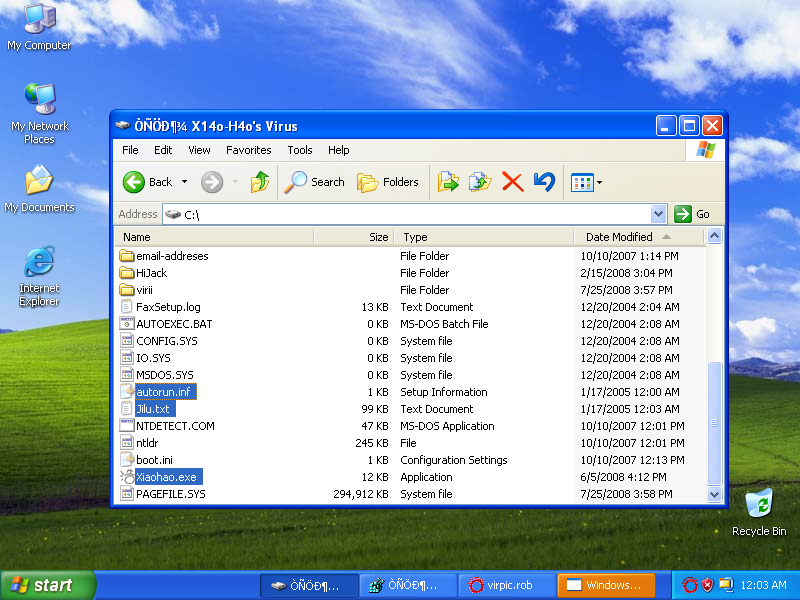800x600 pixels.
Task: Open the File menu
Action: coord(130,150)
